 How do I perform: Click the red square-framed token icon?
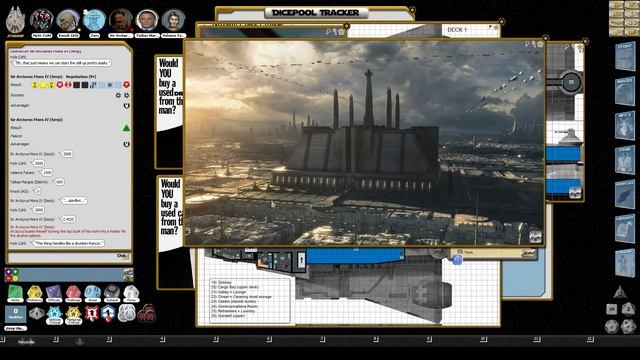point(92,313)
